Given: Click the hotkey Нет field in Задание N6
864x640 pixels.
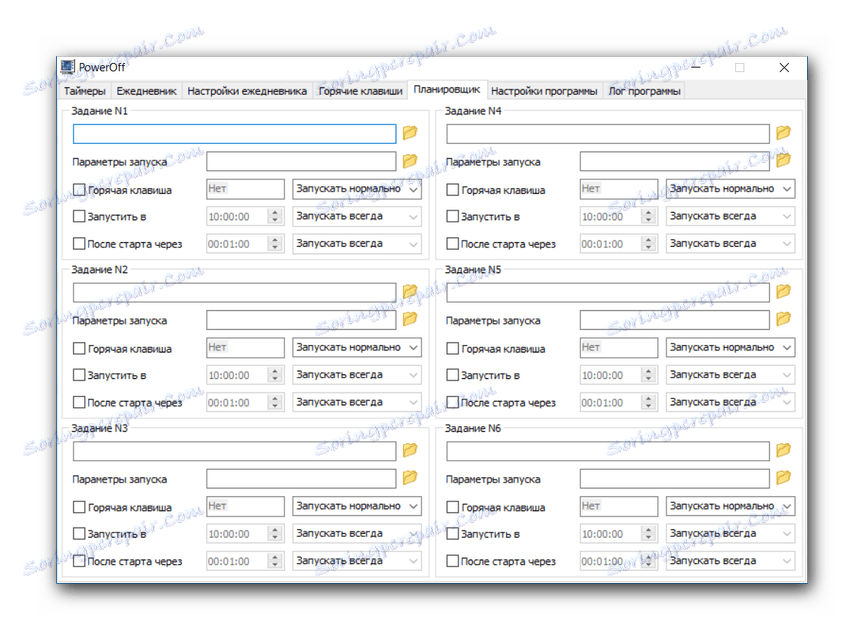Looking at the screenshot, I should coord(619,506).
